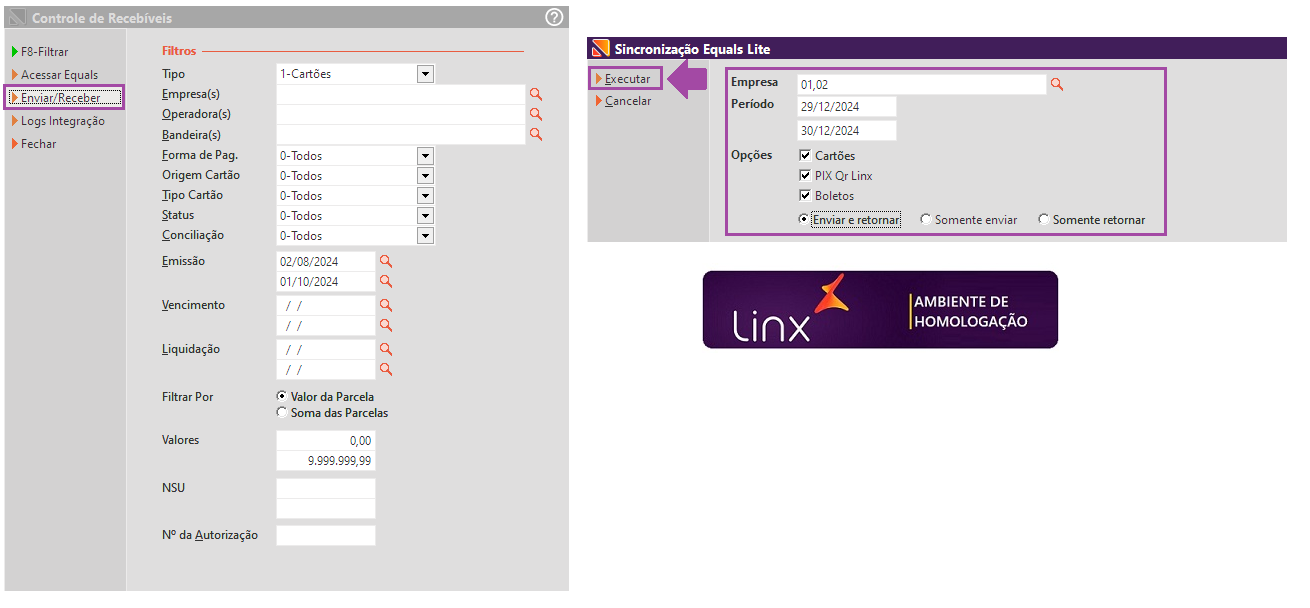
Task: Click the maximum Valores field 9.999.999,99
Action: pyautogui.click(x=326, y=461)
